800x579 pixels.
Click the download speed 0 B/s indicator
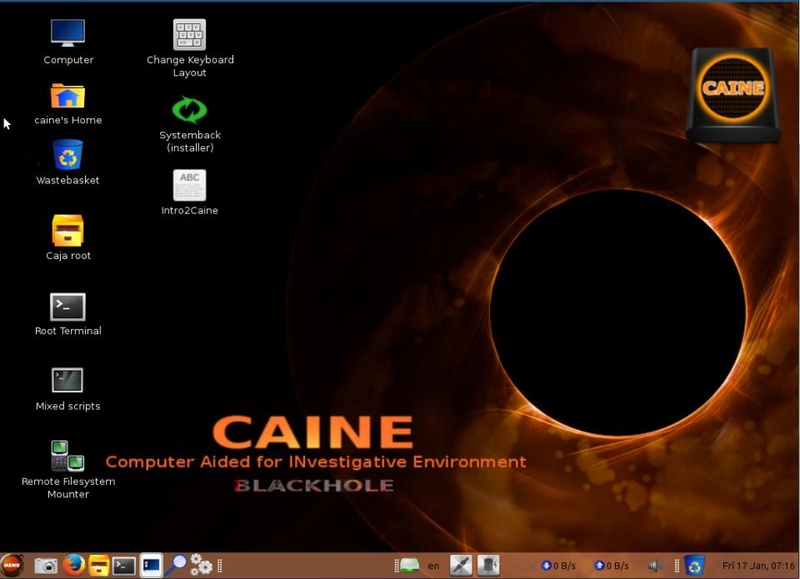(x=558, y=566)
